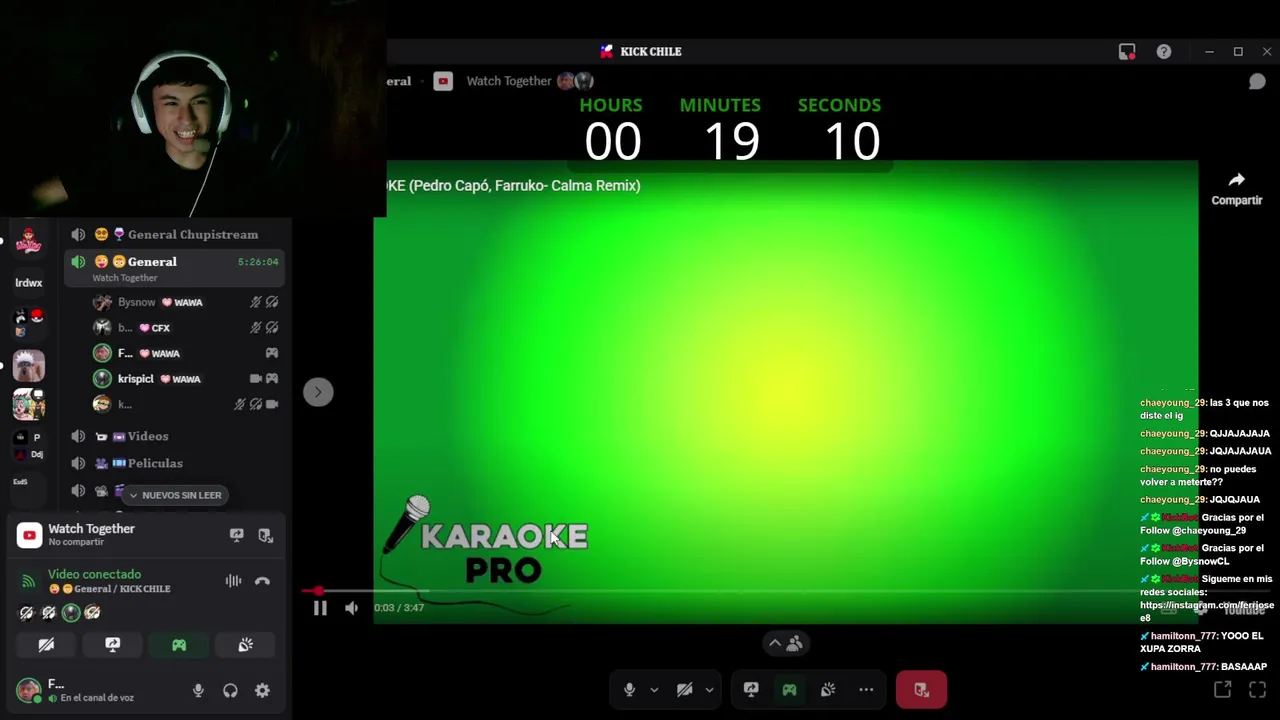Open your avatar in the user panel
The height and width of the screenshot is (720, 1280).
(x=29, y=690)
